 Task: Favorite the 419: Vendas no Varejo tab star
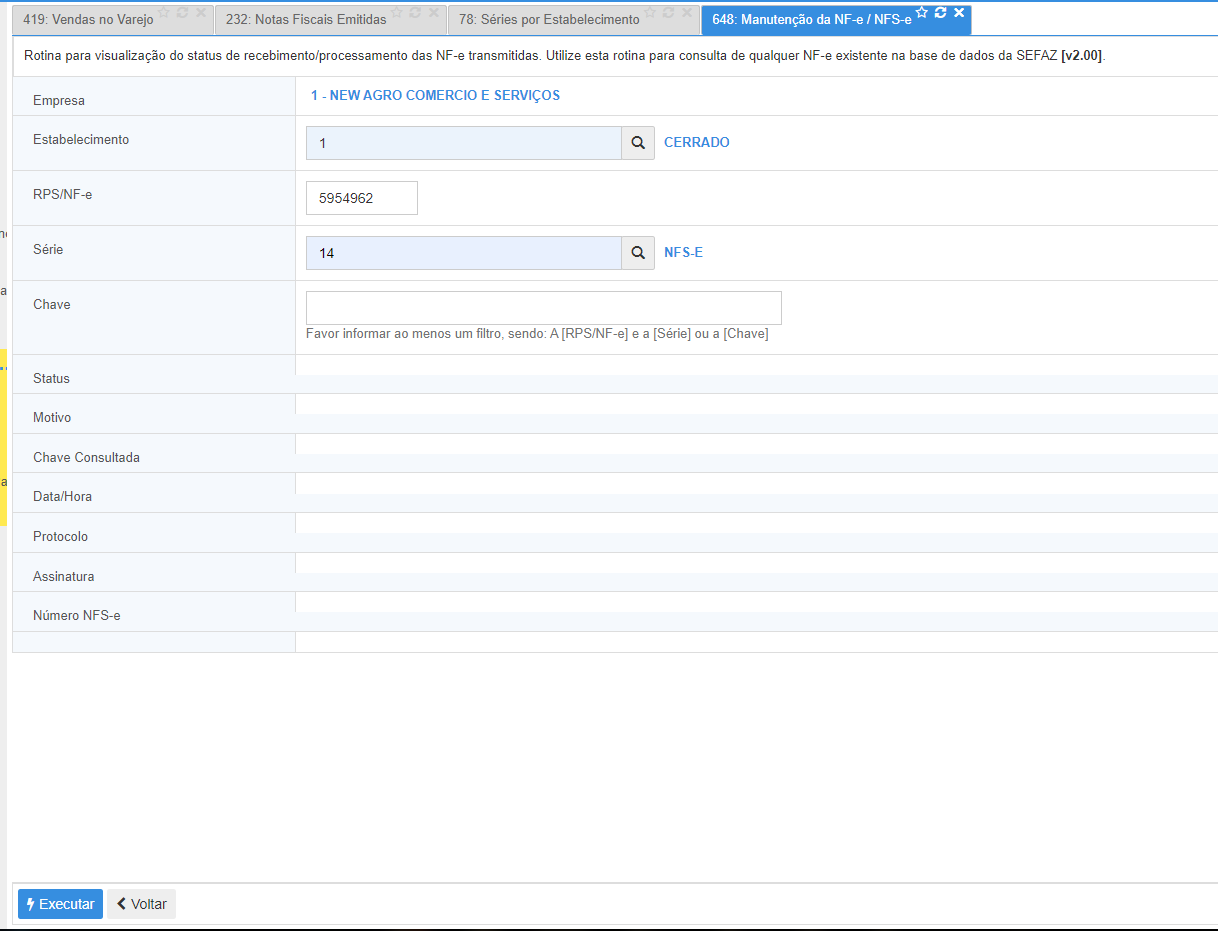coord(164,13)
